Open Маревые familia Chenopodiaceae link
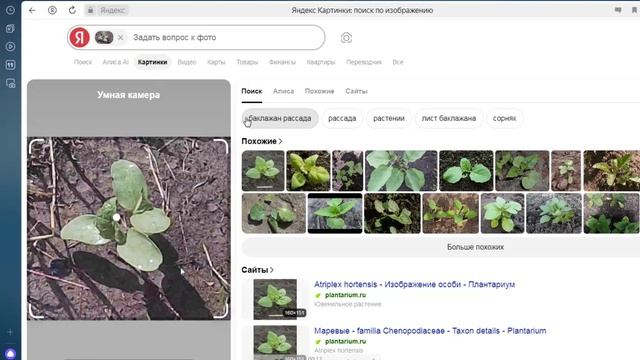Screen dimensions: 640x360 click(430, 331)
